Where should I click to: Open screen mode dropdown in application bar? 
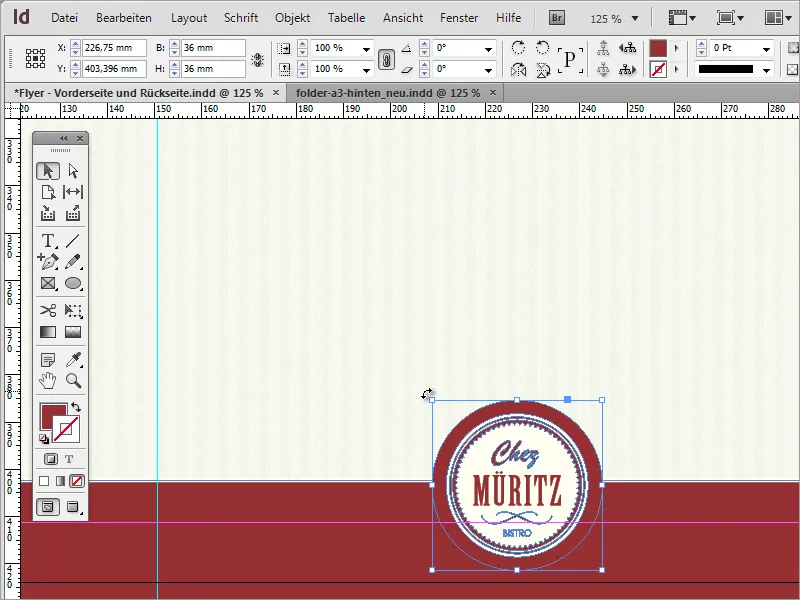tap(730, 18)
